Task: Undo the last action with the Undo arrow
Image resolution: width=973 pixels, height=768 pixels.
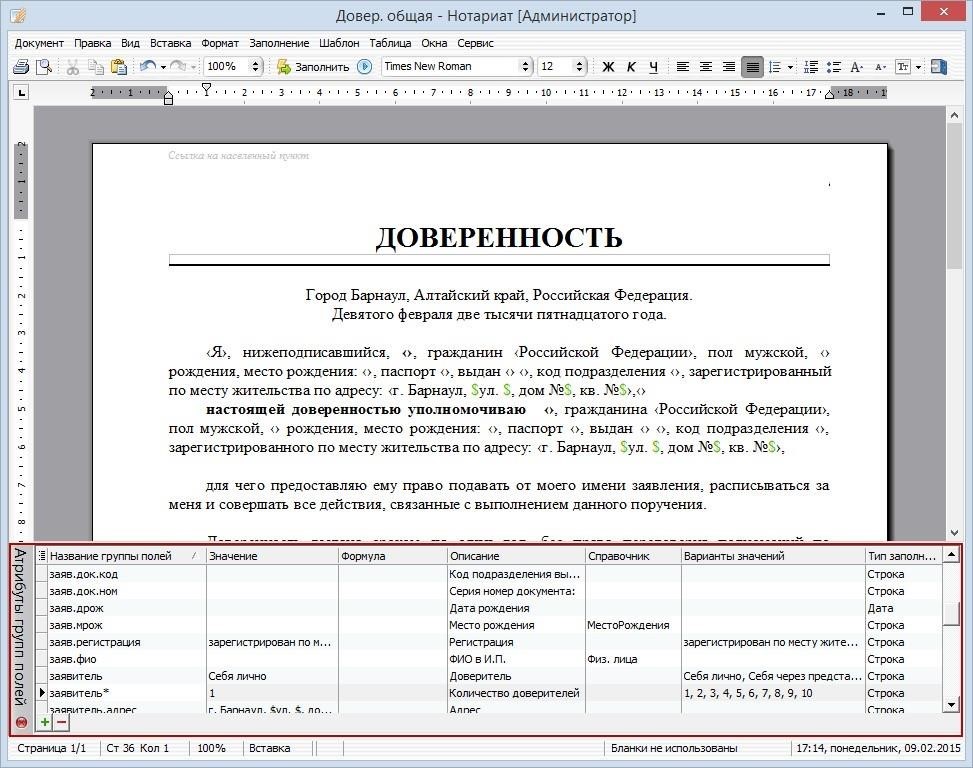Action: coord(148,66)
